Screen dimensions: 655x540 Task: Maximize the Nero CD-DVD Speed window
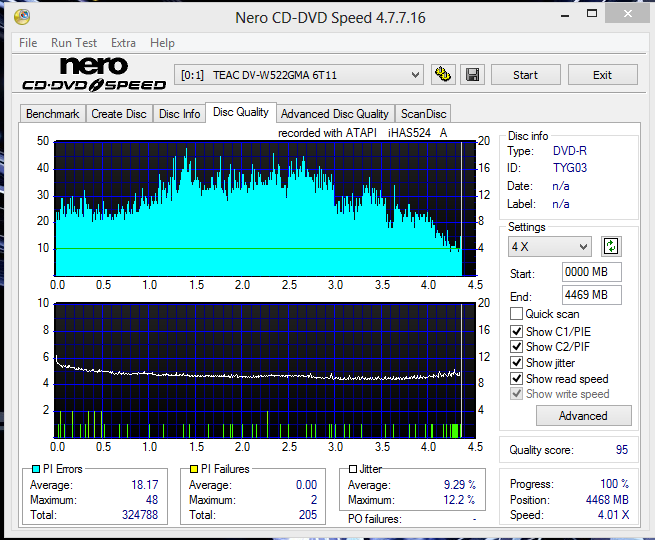[592, 14]
